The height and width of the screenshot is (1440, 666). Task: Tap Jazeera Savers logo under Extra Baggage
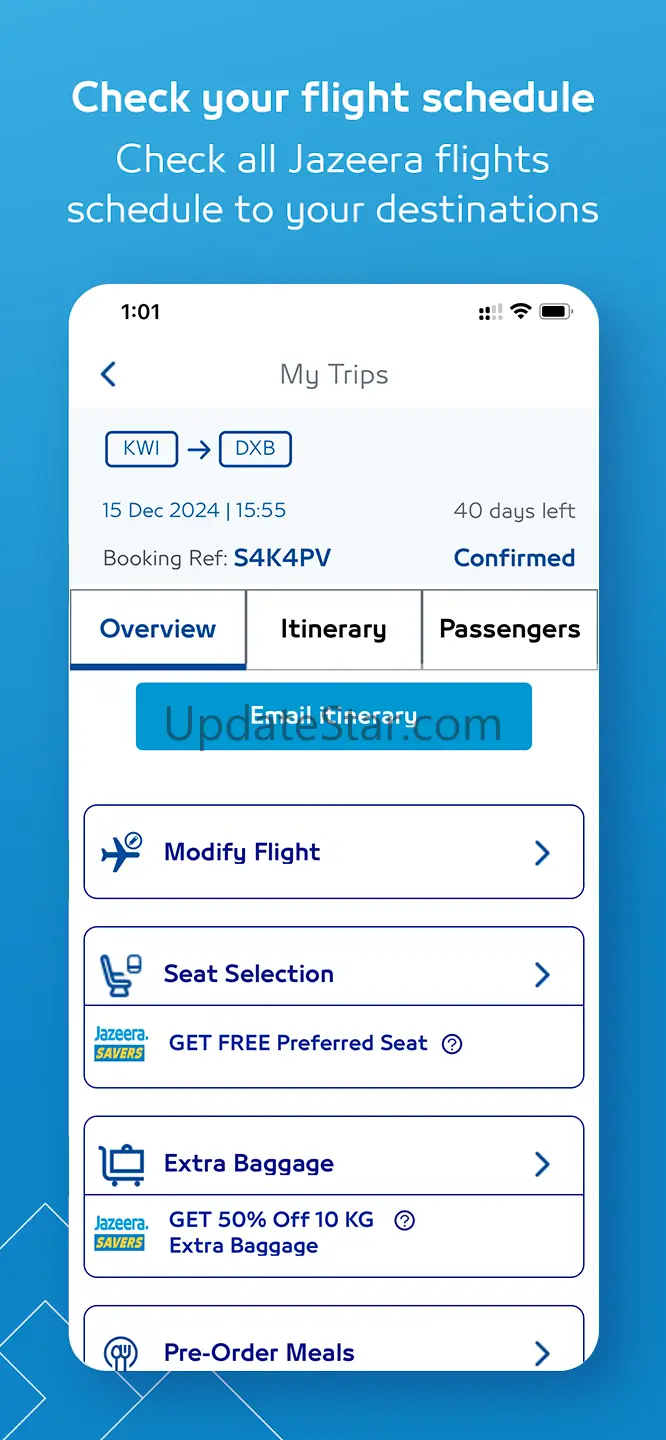(120, 1233)
